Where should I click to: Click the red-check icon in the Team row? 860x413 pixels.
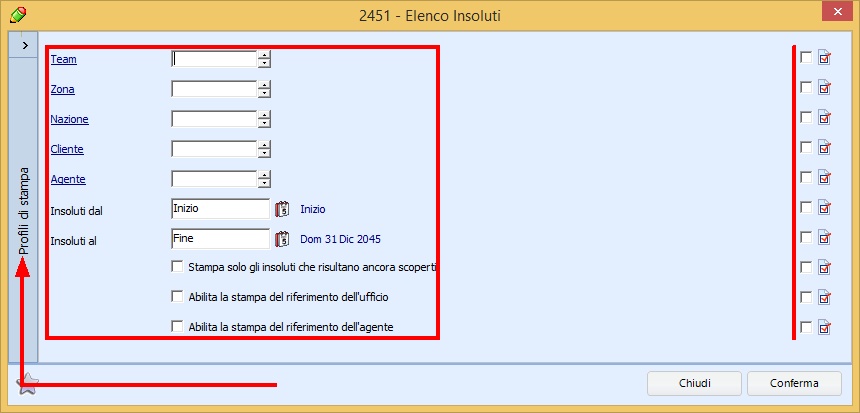[824, 59]
